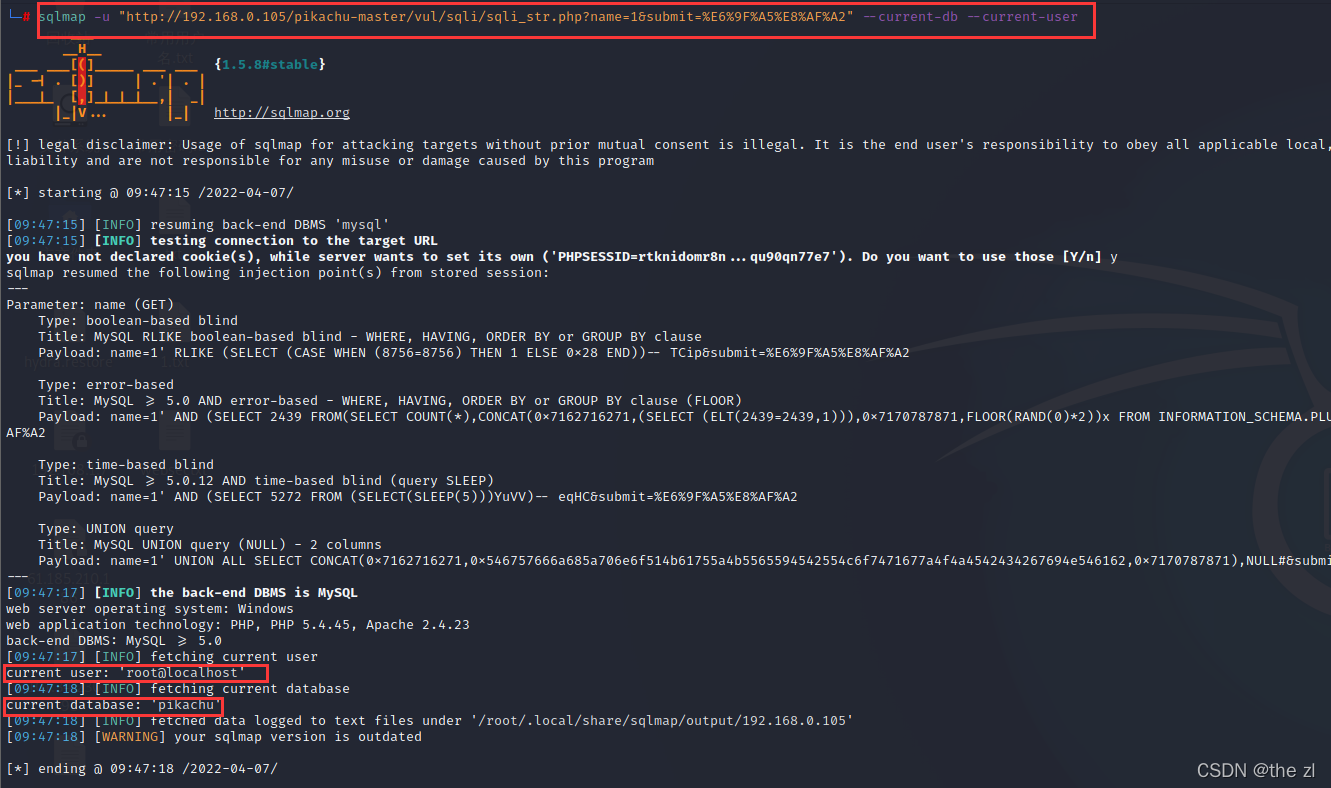Select the 'ending @ 09:47:18' line

click(142, 769)
